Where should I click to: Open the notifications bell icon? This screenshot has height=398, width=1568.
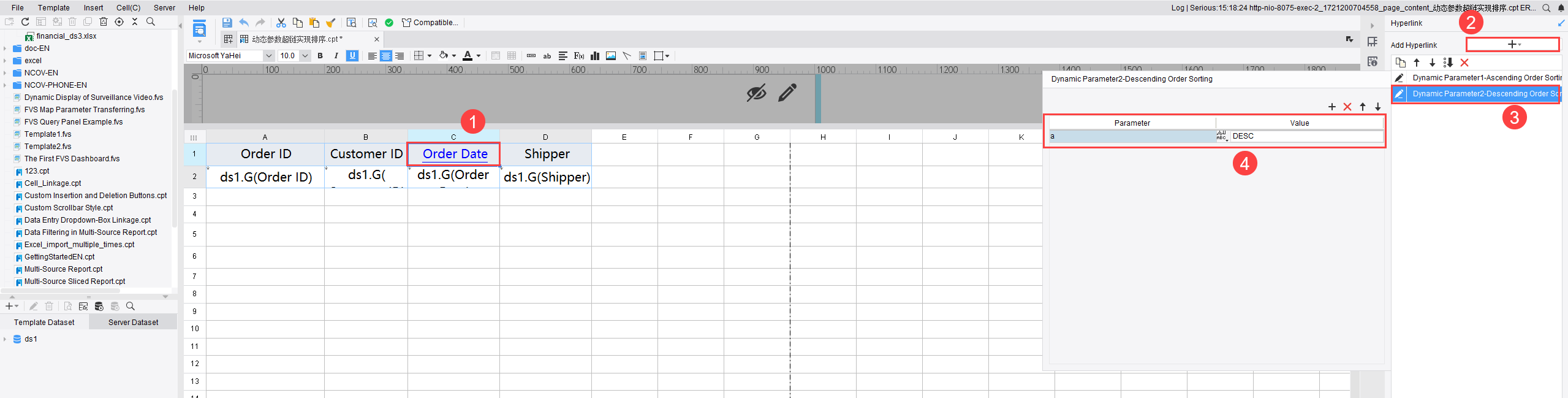tap(1561, 8)
